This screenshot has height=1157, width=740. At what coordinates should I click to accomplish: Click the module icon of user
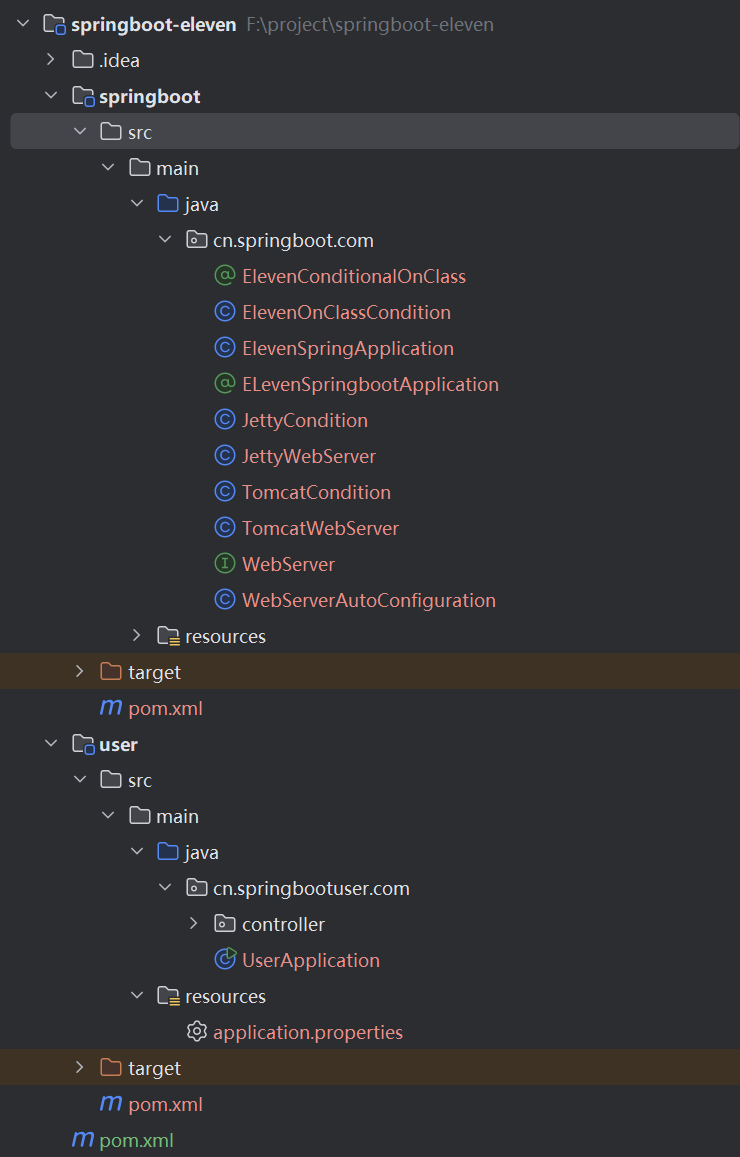83,744
